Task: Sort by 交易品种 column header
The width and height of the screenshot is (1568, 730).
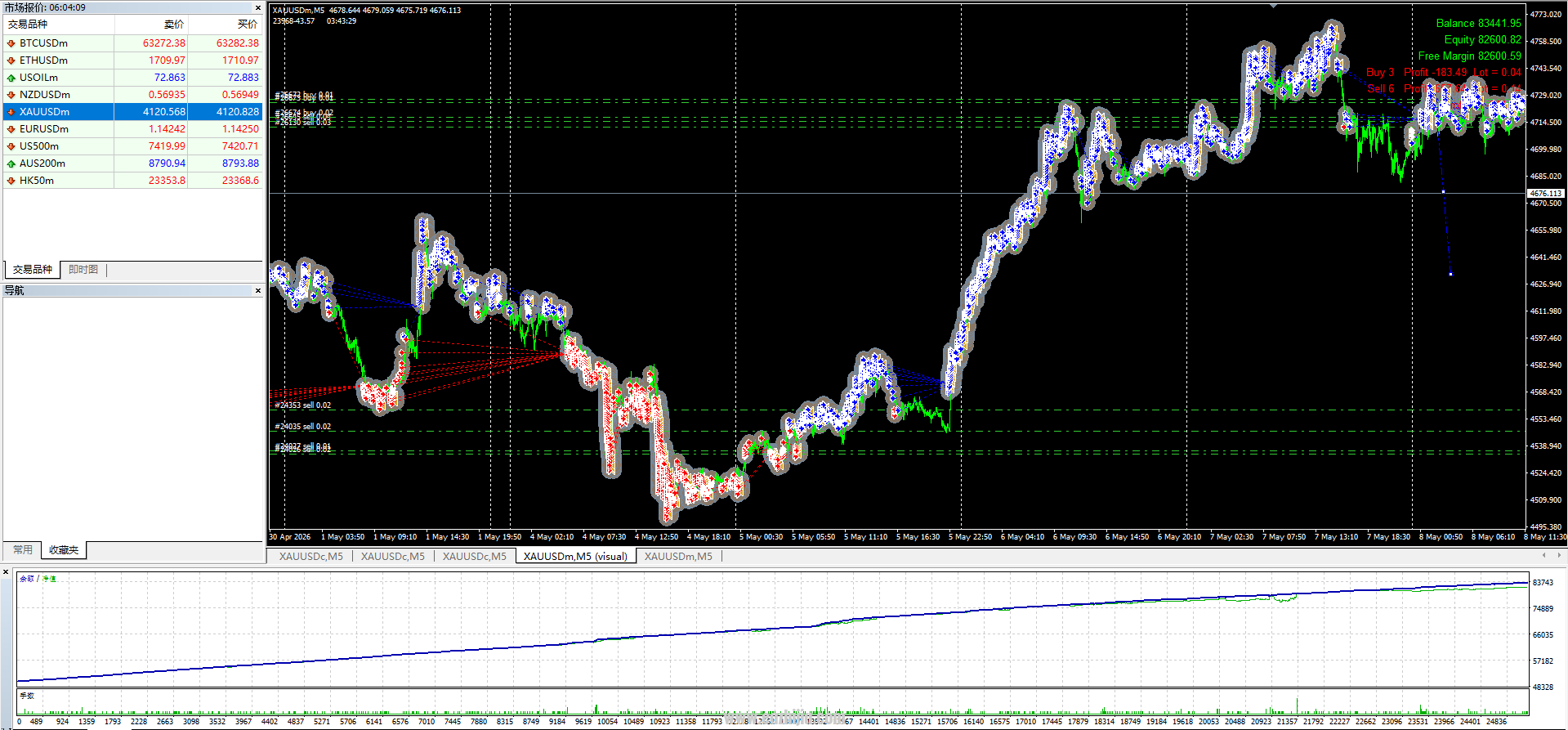Action: coord(59,25)
